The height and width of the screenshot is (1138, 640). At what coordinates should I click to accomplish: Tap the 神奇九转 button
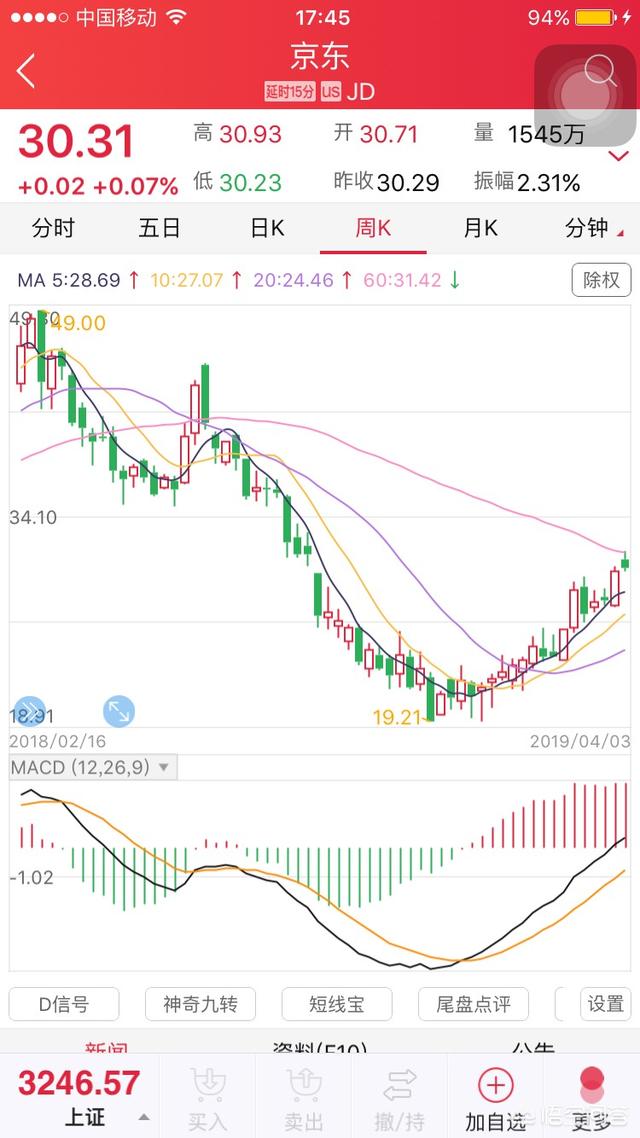click(x=200, y=1004)
